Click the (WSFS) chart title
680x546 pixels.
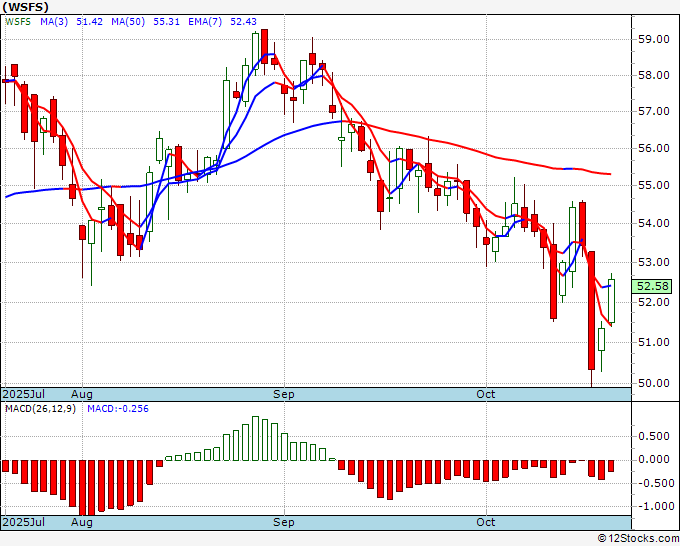tap(26, 7)
